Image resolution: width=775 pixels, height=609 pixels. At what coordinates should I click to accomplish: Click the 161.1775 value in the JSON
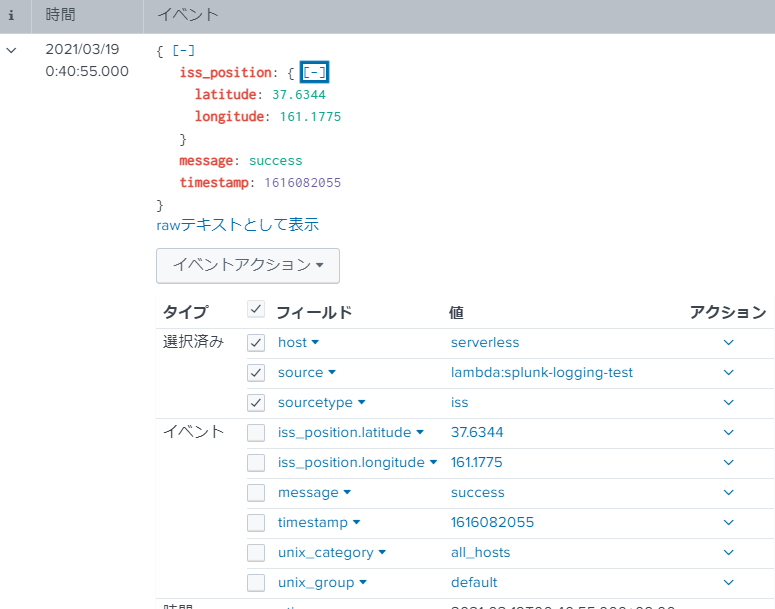tap(310, 117)
